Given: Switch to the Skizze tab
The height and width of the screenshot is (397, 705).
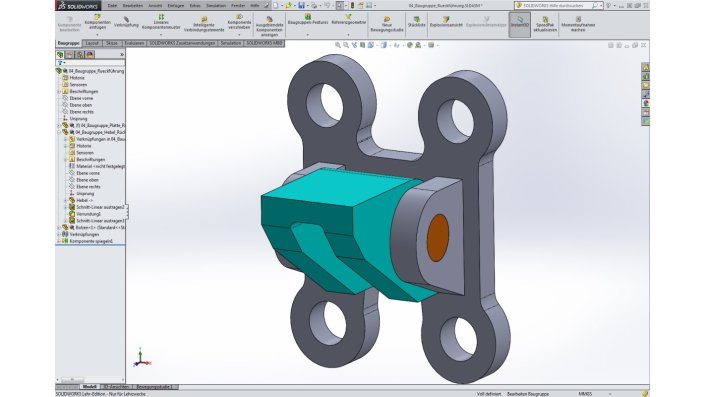Looking at the screenshot, I should [112, 43].
